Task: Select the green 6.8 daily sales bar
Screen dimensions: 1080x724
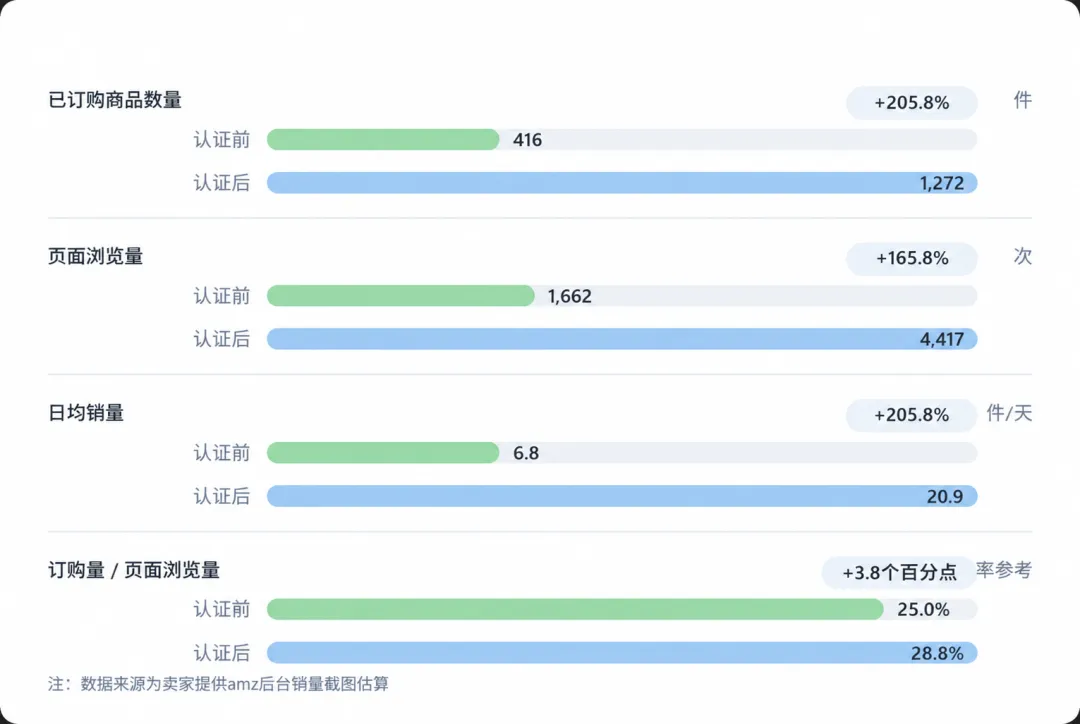Action: (x=383, y=453)
